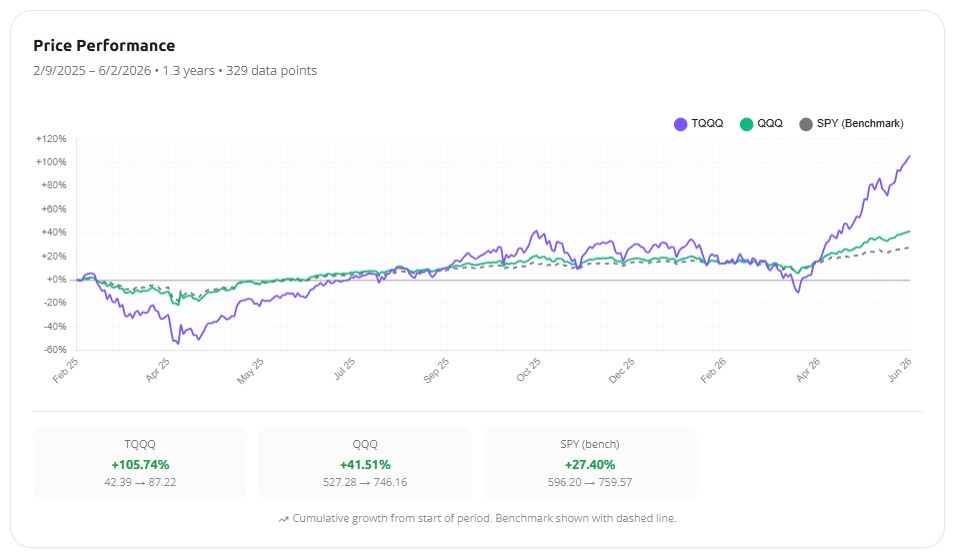Image resolution: width=955 pixels, height=560 pixels.
Task: Click the TQQQ line's final peak point
Action: tap(910, 156)
